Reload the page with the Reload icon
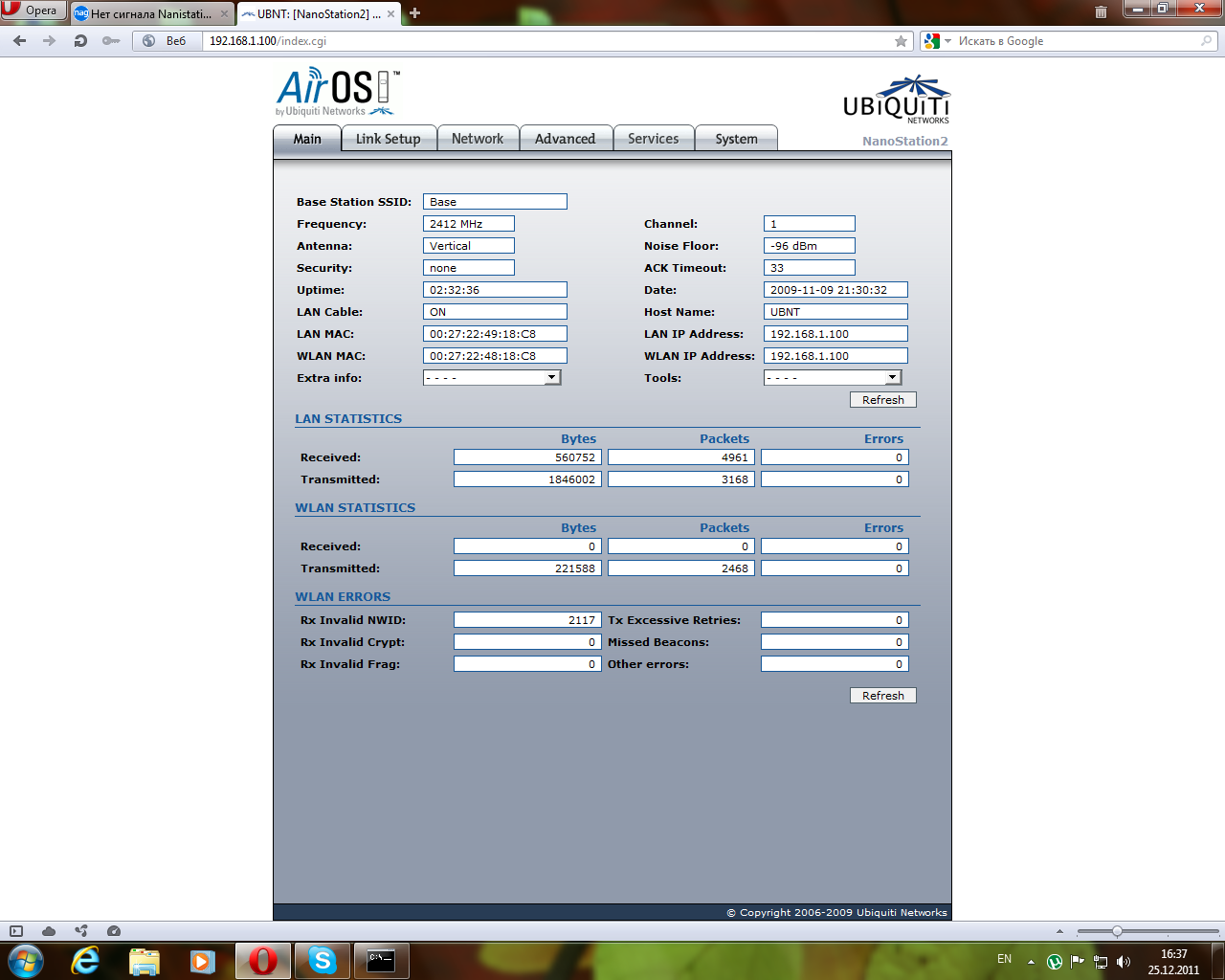 80,41
